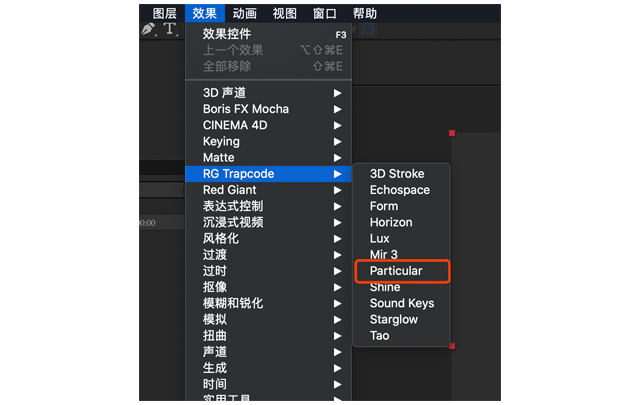Apply the 3D Stroke effect
640x405 pixels.
click(x=402, y=174)
